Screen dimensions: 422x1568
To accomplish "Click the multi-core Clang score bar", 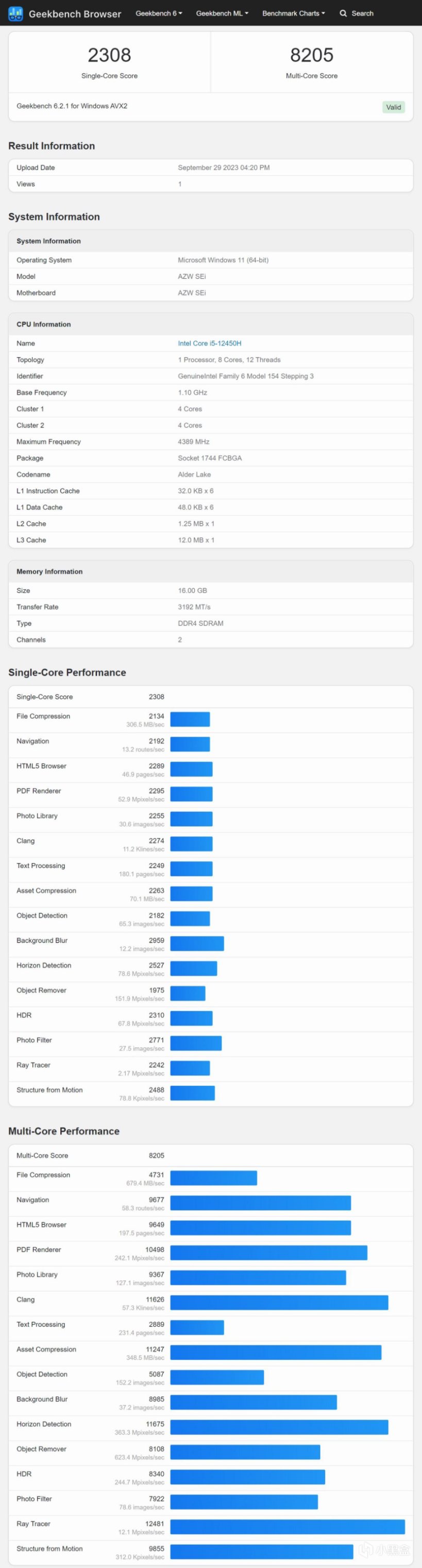I will (279, 1302).
